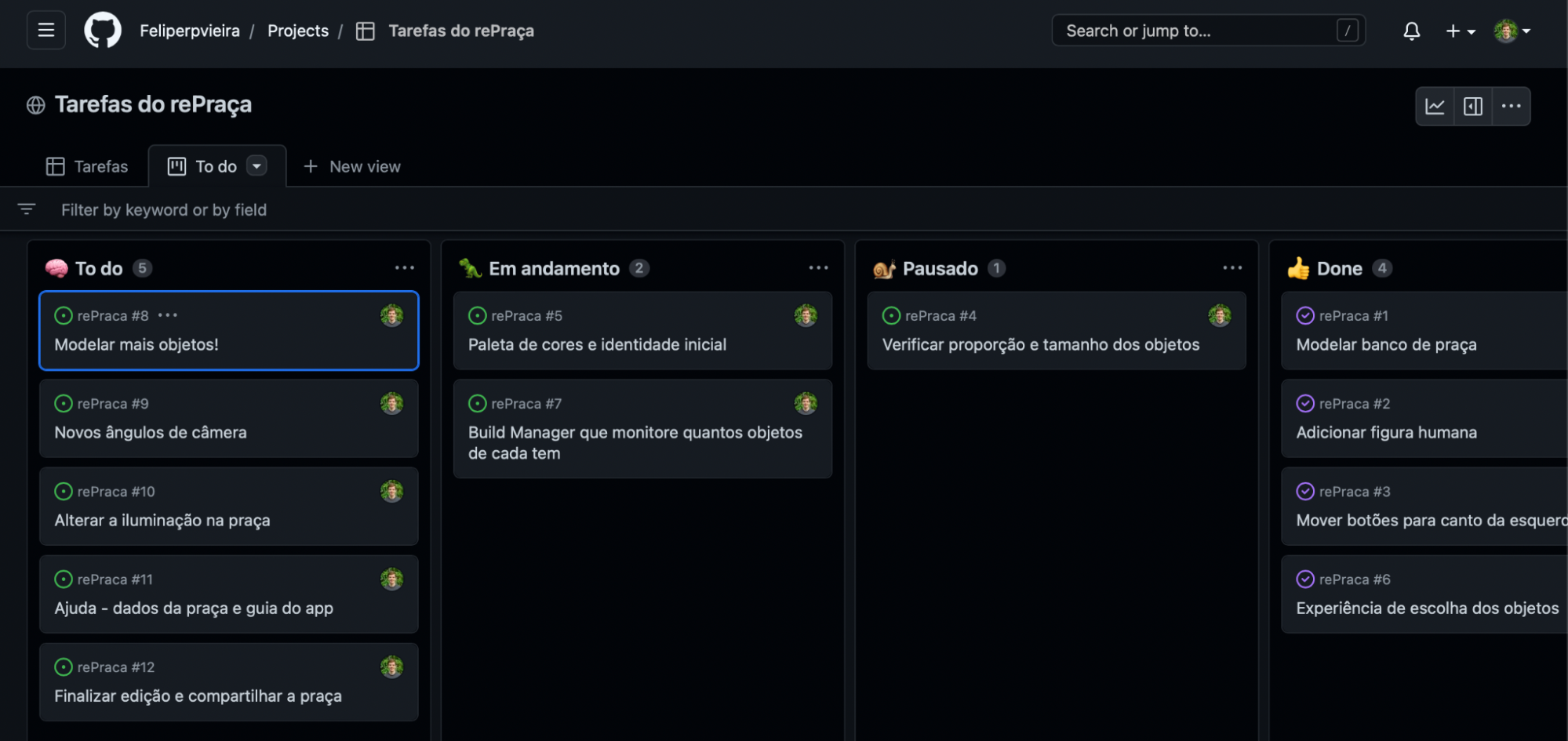Open issue Modelar mais objetos!
Viewport: 1568px width, 741px height.
[x=136, y=344]
